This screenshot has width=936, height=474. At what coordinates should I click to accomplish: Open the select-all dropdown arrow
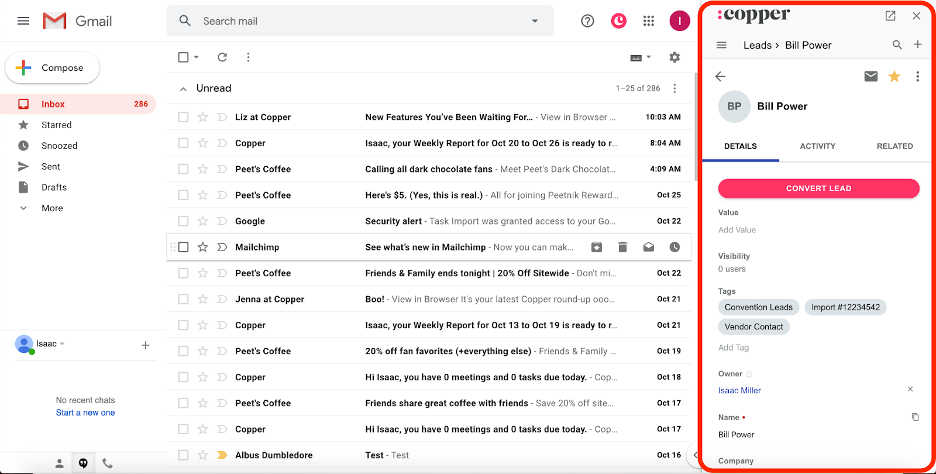196,57
